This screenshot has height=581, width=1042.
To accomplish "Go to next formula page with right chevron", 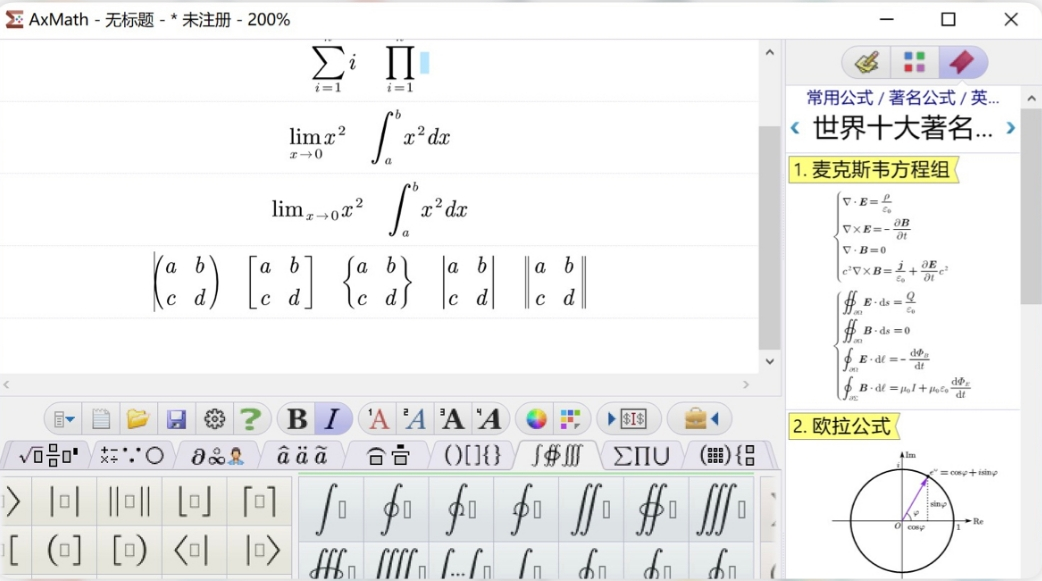I will (1010, 128).
